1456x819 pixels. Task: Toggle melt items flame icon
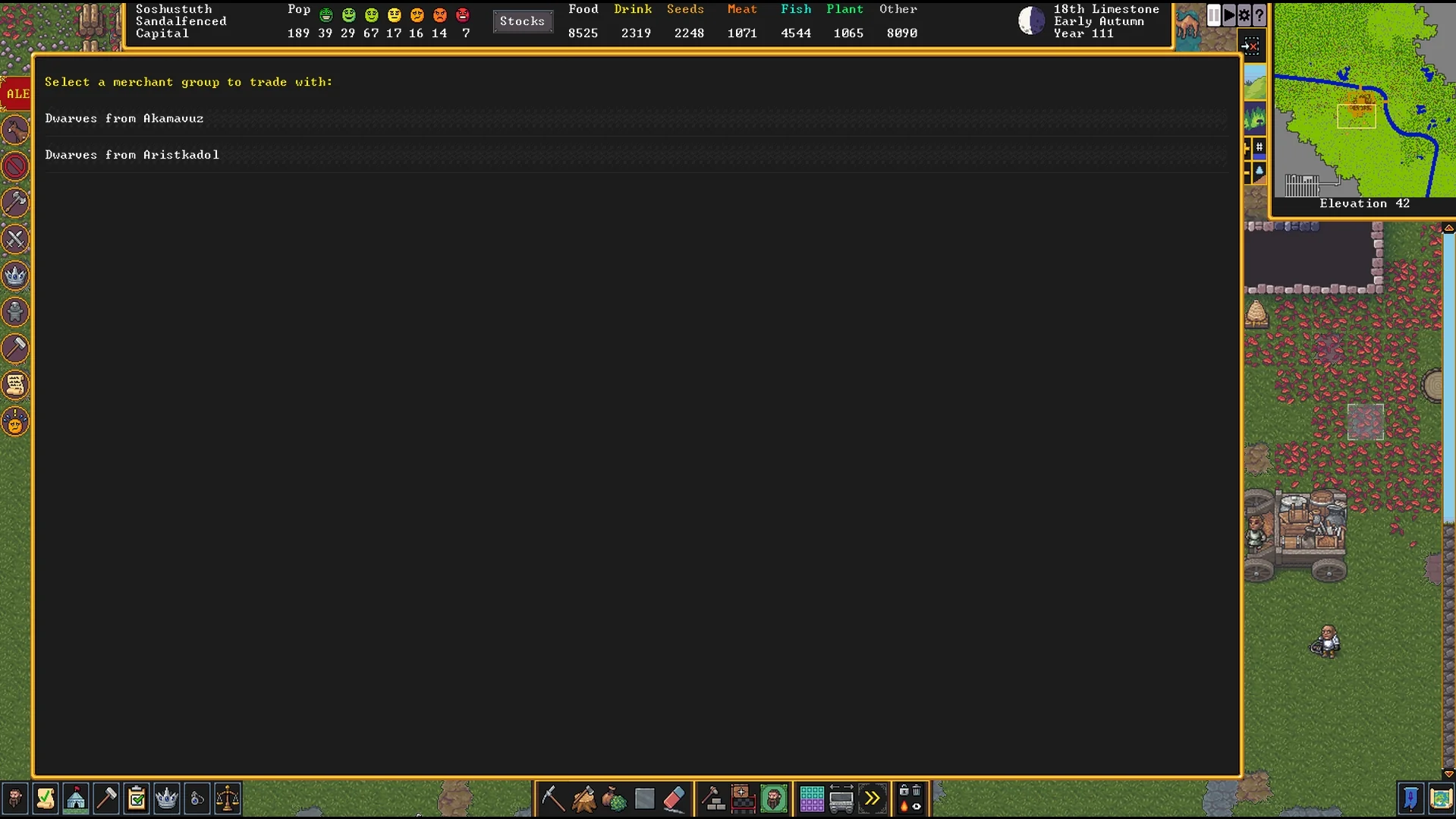click(x=904, y=806)
